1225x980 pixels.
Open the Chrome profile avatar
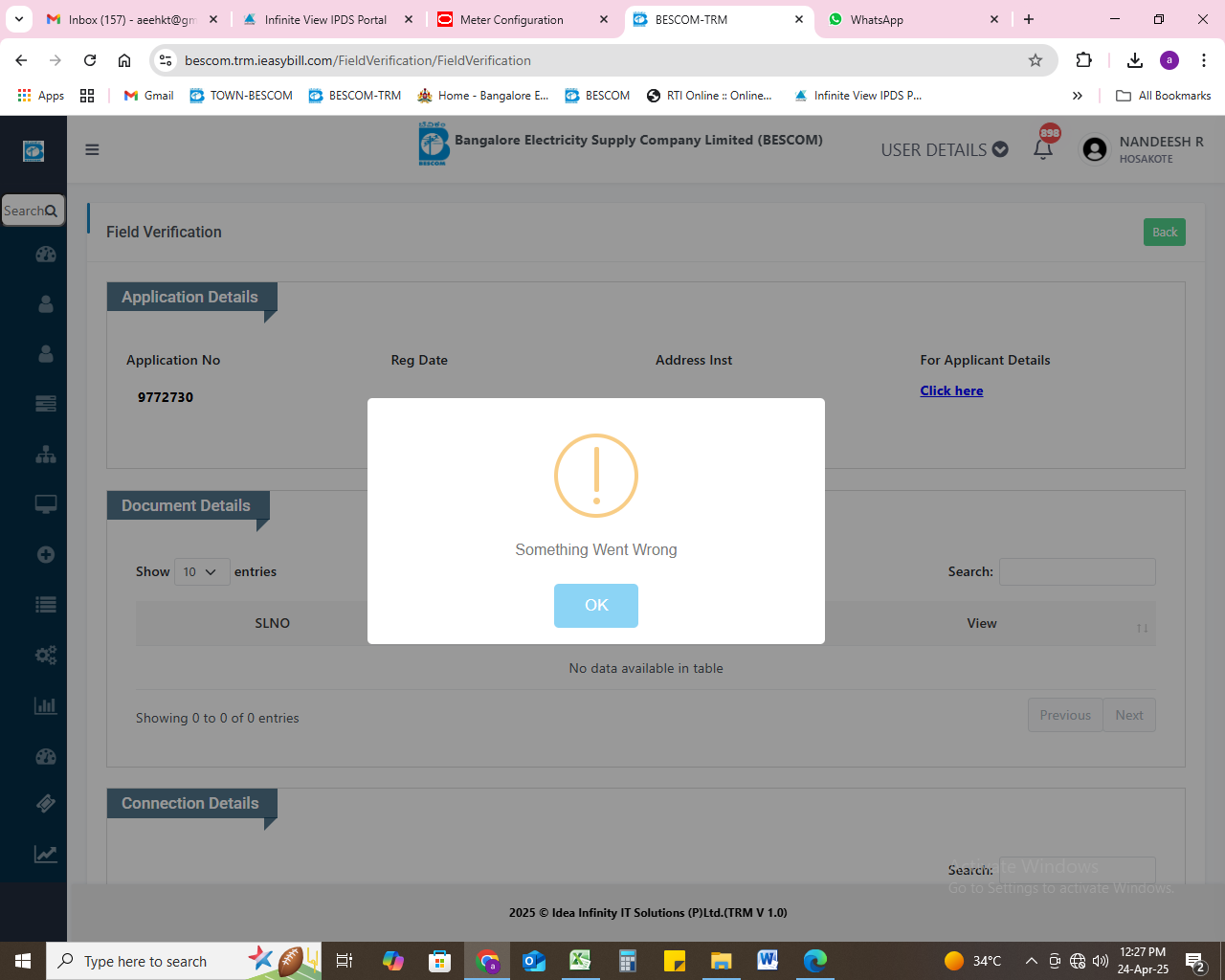[x=1169, y=60]
